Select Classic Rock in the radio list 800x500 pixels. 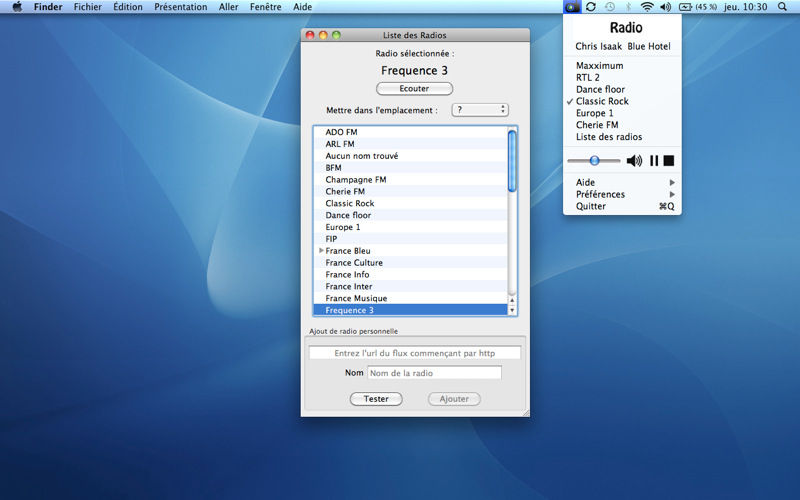point(411,203)
